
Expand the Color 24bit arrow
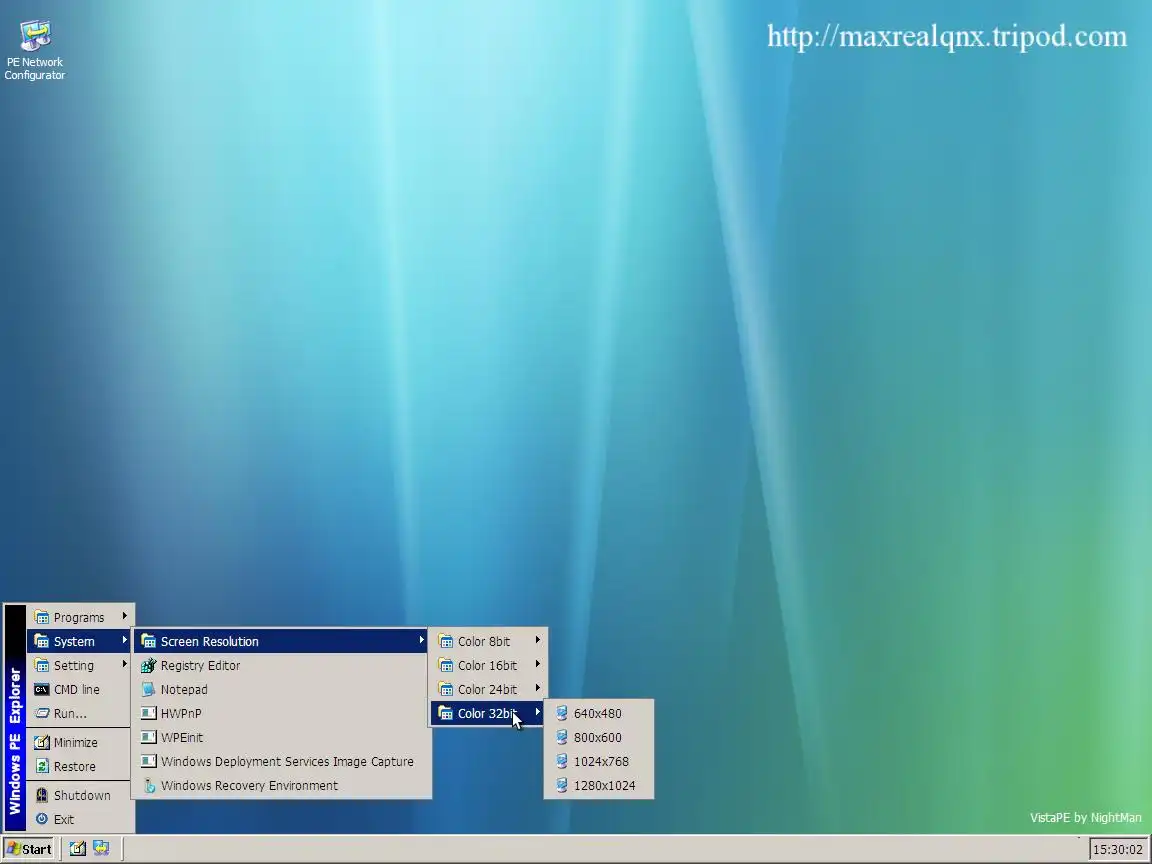tap(538, 688)
